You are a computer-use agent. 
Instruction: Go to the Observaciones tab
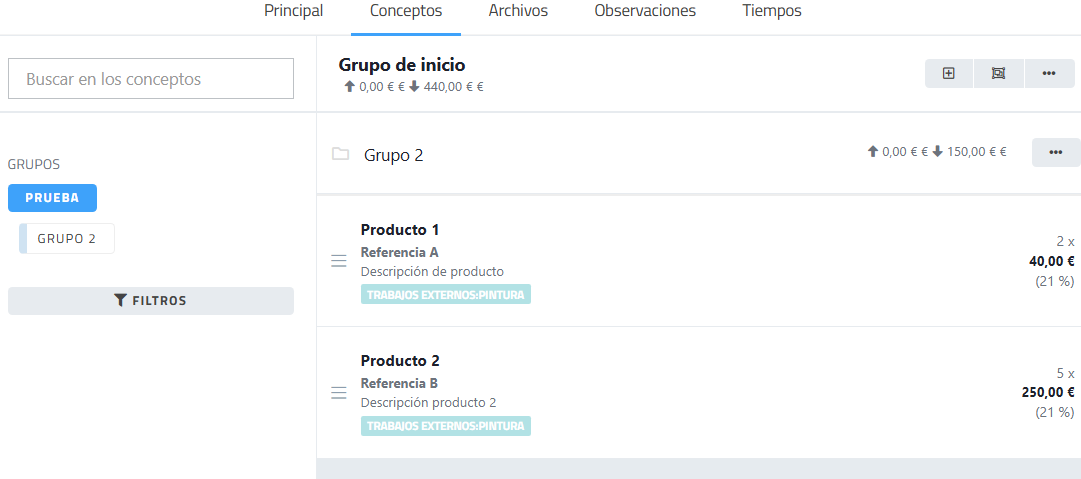pos(644,11)
